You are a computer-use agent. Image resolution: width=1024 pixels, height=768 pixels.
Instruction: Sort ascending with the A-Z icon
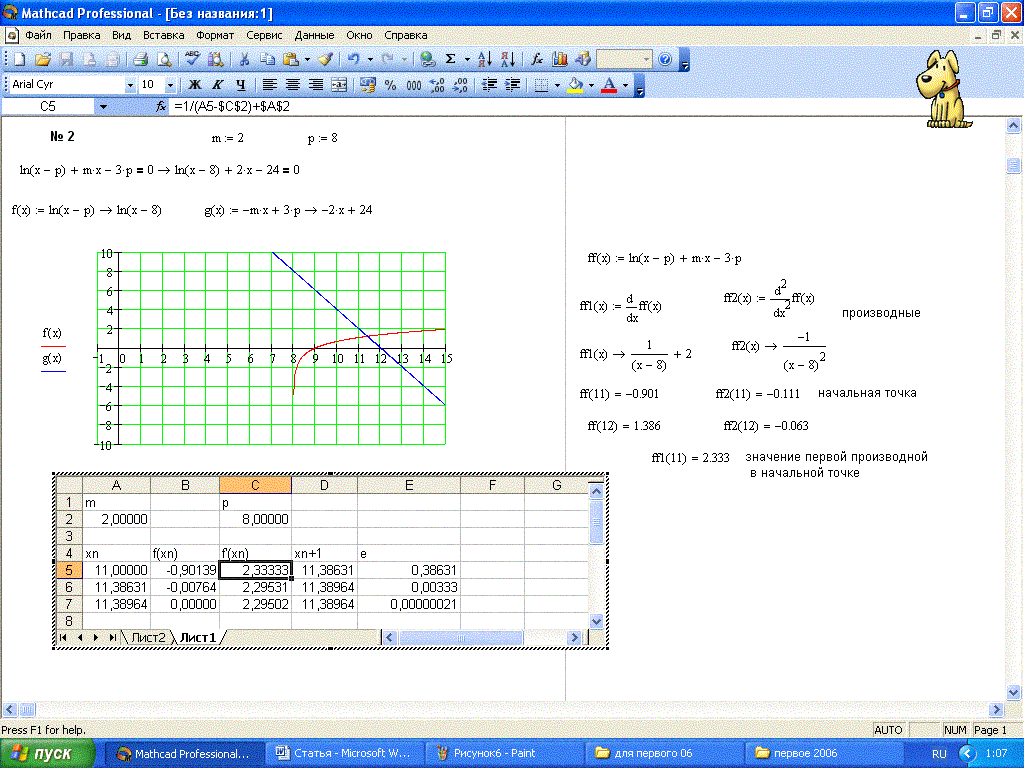pyautogui.click(x=484, y=60)
